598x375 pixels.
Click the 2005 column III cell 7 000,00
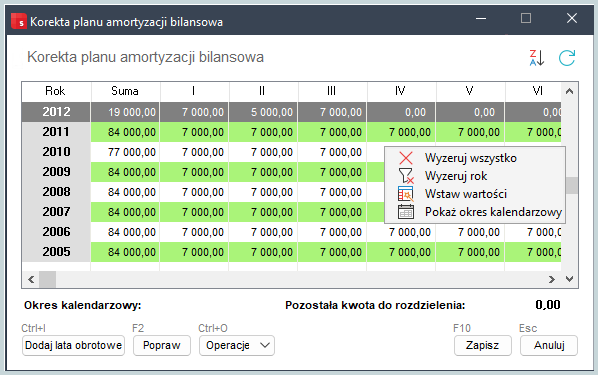(332, 252)
